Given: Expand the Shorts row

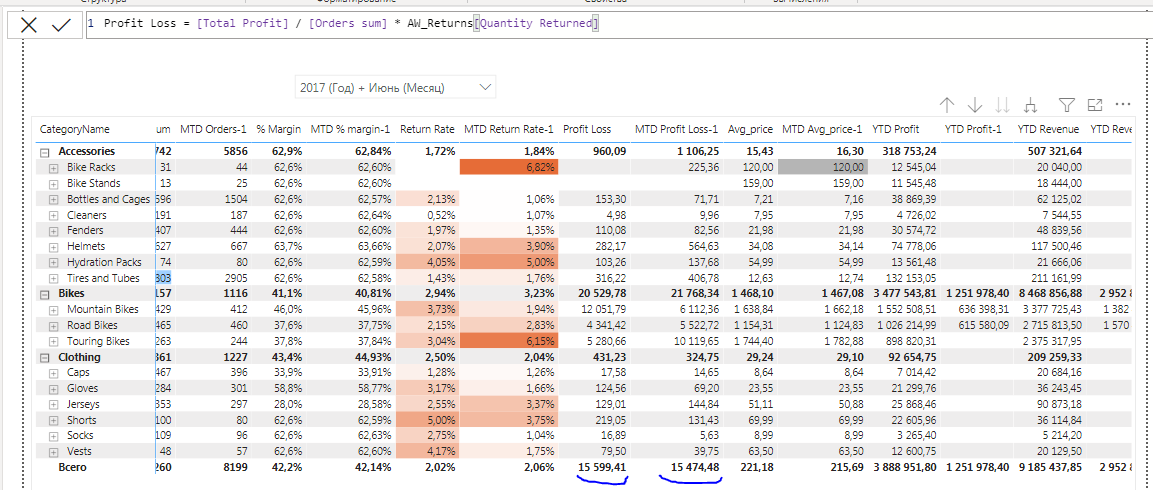Looking at the screenshot, I should (53, 420).
